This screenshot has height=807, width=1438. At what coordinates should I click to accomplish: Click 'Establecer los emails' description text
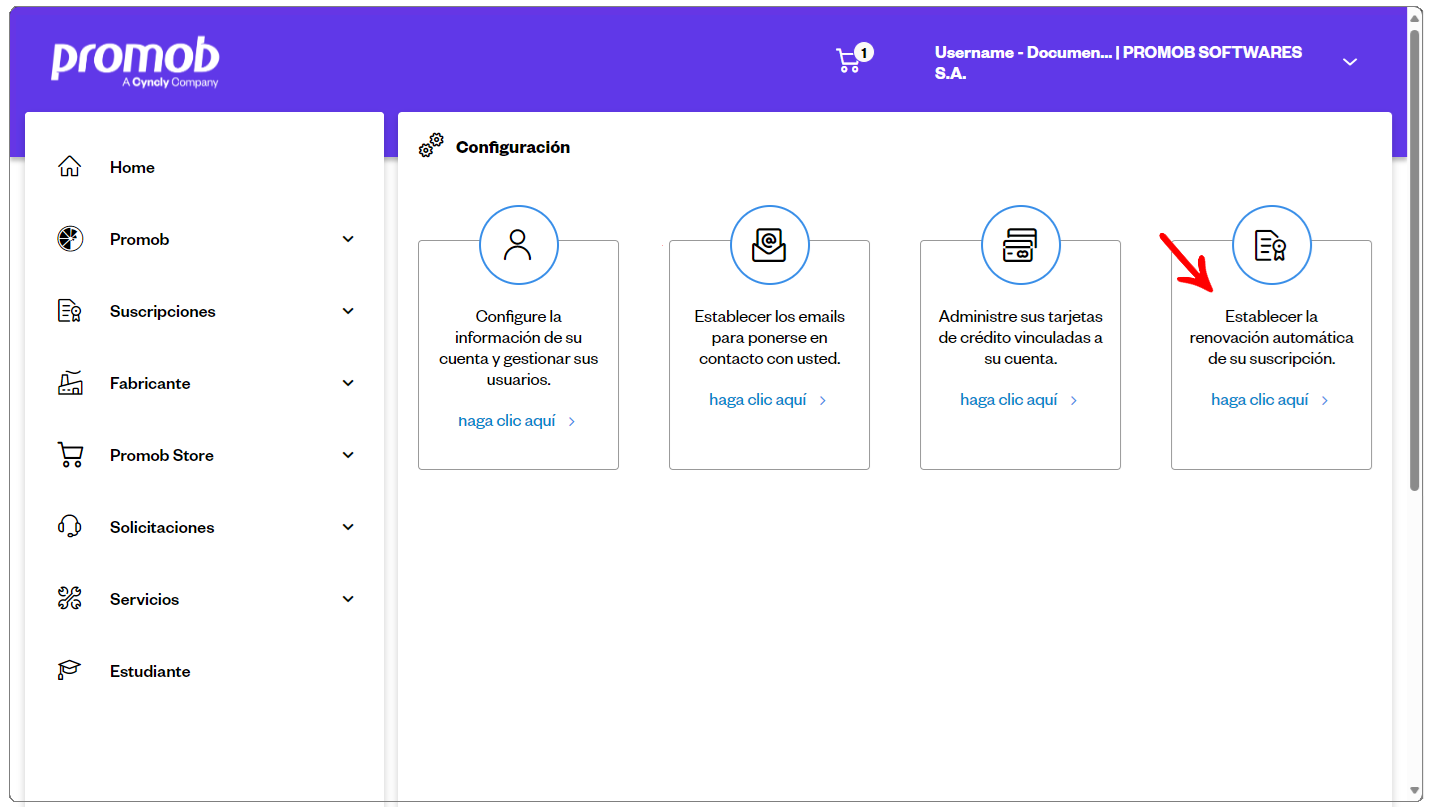tap(769, 337)
